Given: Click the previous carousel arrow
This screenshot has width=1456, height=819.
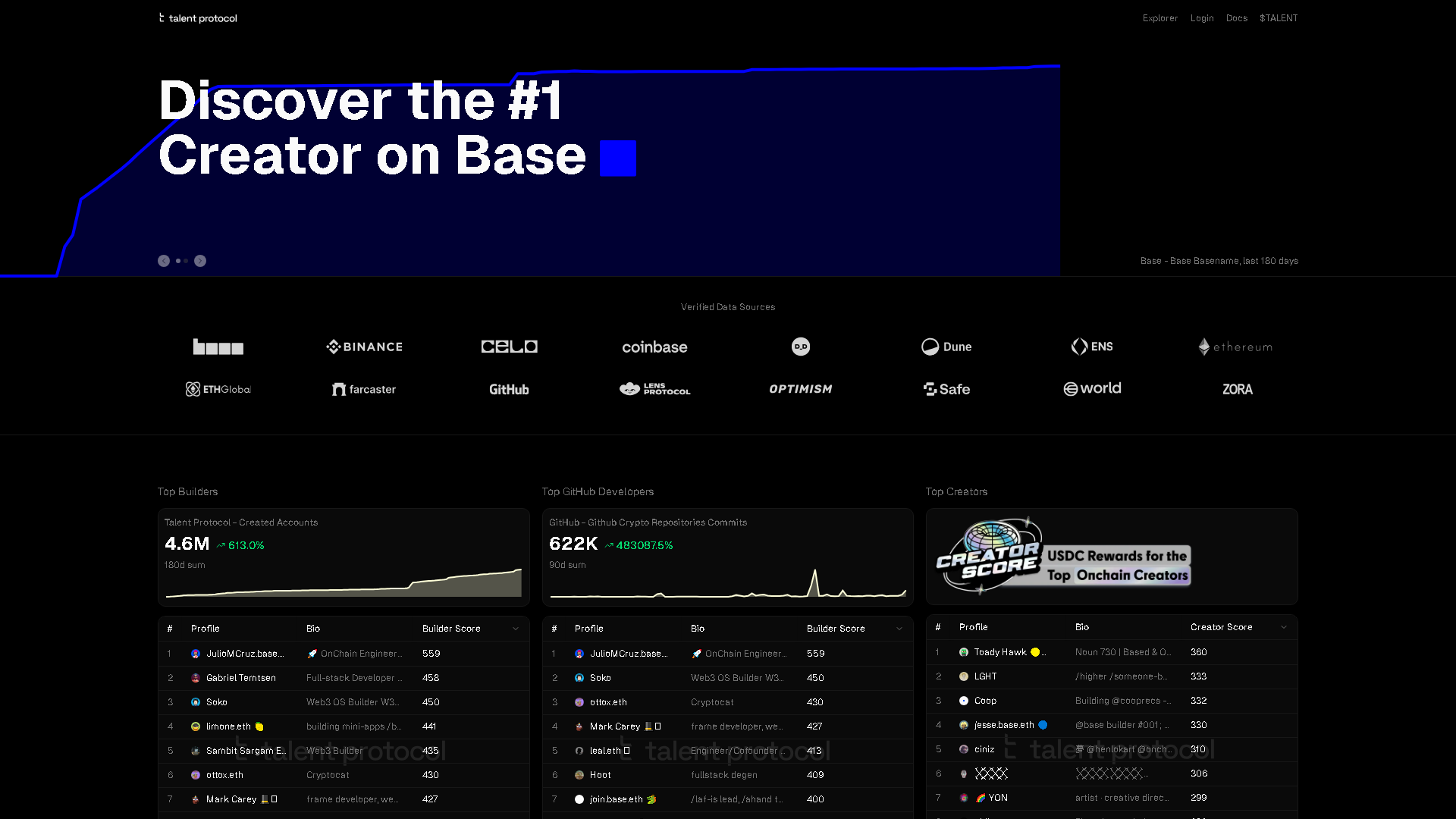Looking at the screenshot, I should 164,261.
